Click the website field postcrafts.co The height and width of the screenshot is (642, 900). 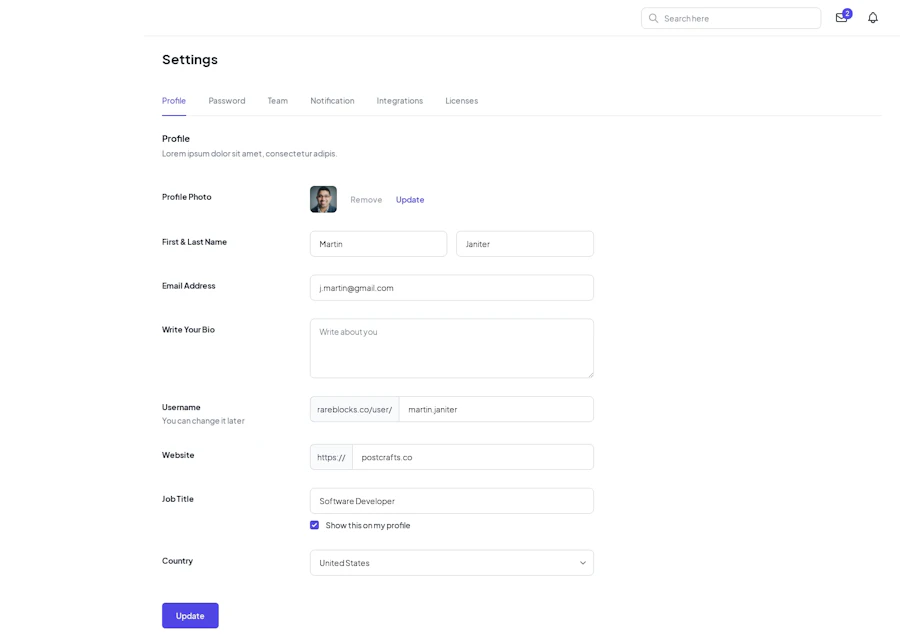(x=473, y=457)
